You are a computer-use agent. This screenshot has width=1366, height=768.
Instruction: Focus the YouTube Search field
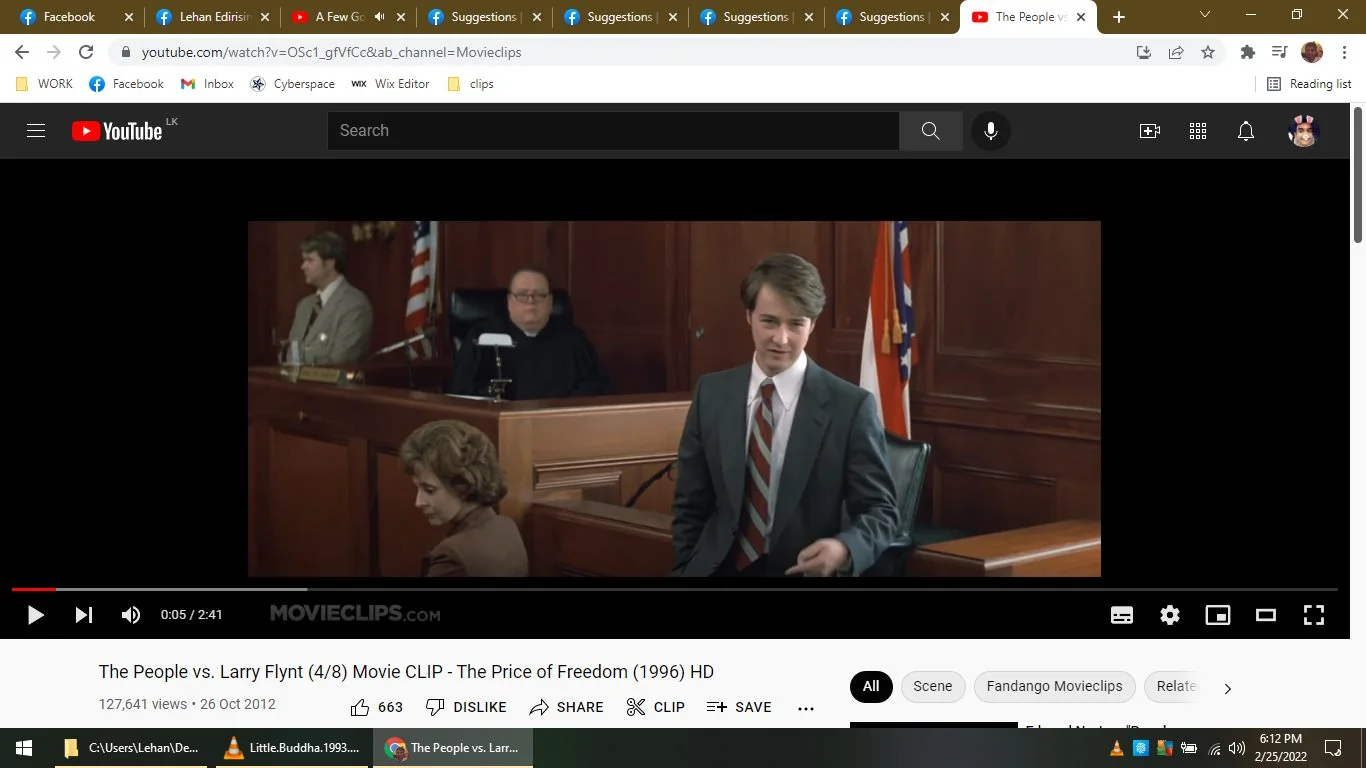[613, 131]
